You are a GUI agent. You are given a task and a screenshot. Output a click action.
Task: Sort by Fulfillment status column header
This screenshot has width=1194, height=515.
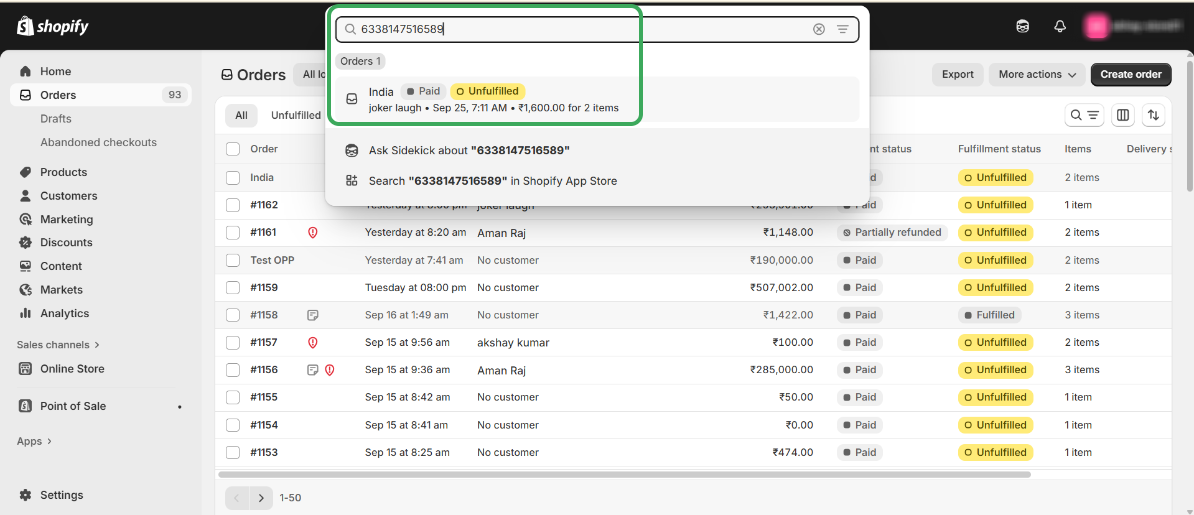click(x=999, y=149)
